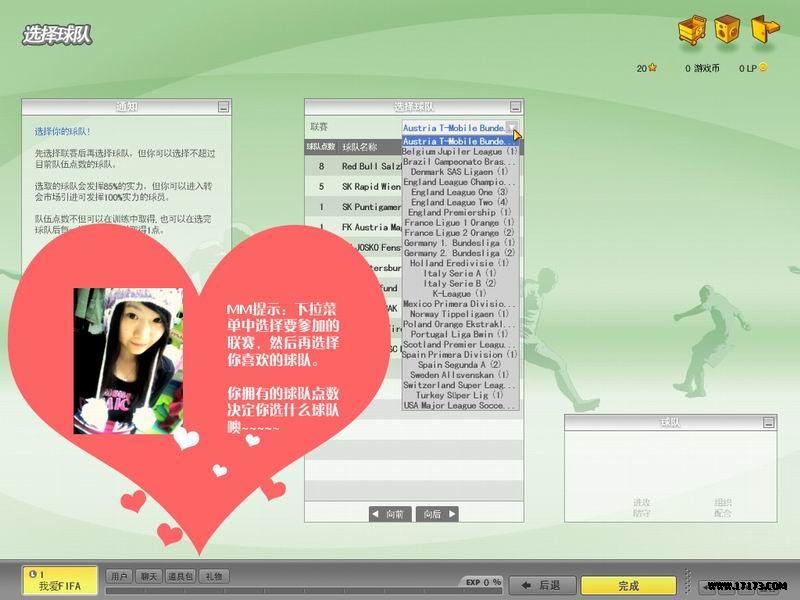The height and width of the screenshot is (600, 800).
Task: Choose Italy Serie A in dropdown
Action: click(x=459, y=273)
